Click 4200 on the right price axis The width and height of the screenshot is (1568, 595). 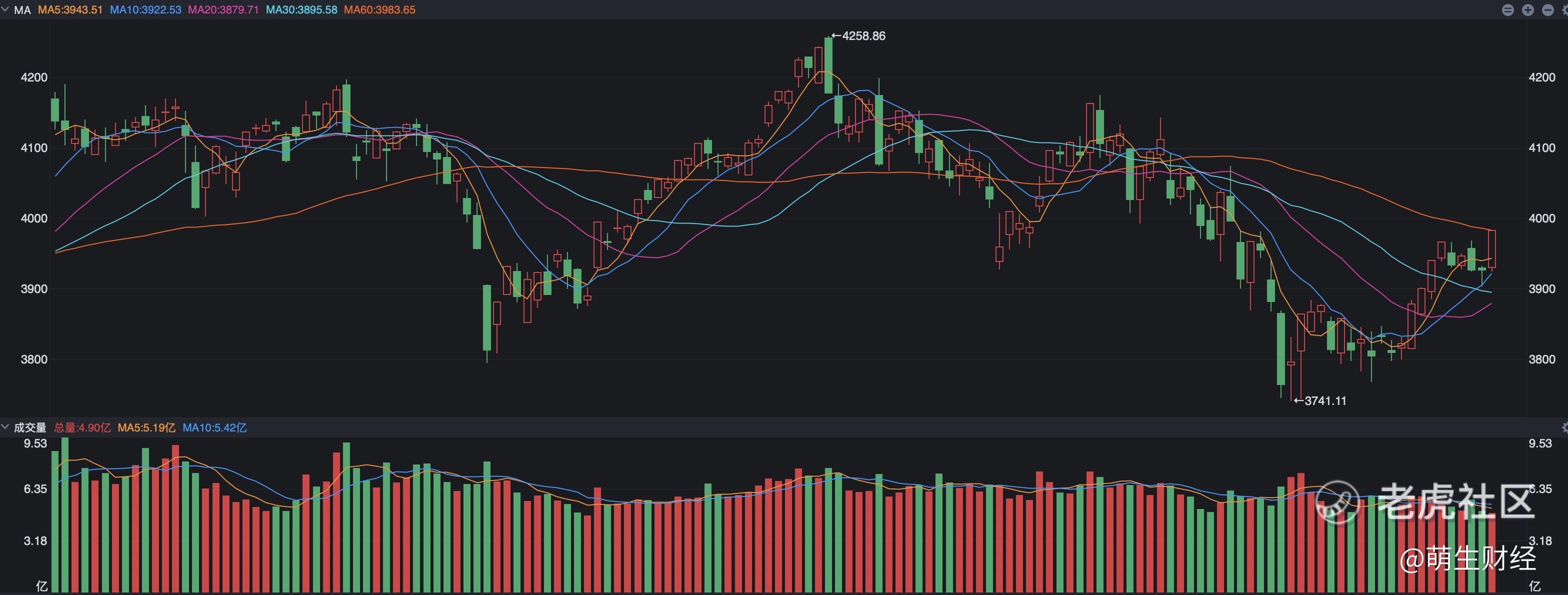click(x=1542, y=77)
